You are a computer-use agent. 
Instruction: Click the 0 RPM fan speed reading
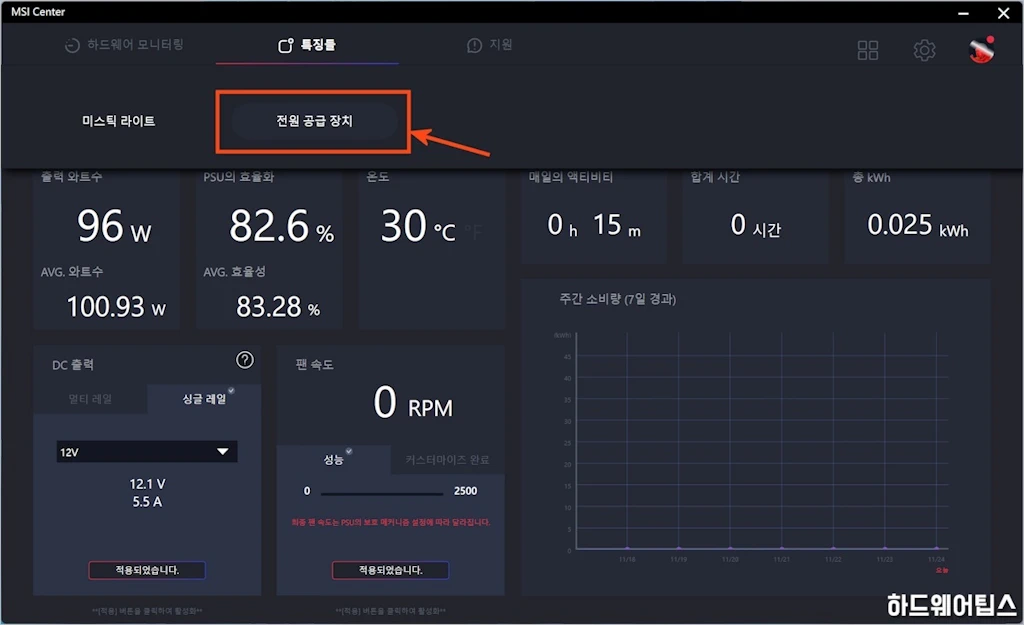(x=413, y=402)
